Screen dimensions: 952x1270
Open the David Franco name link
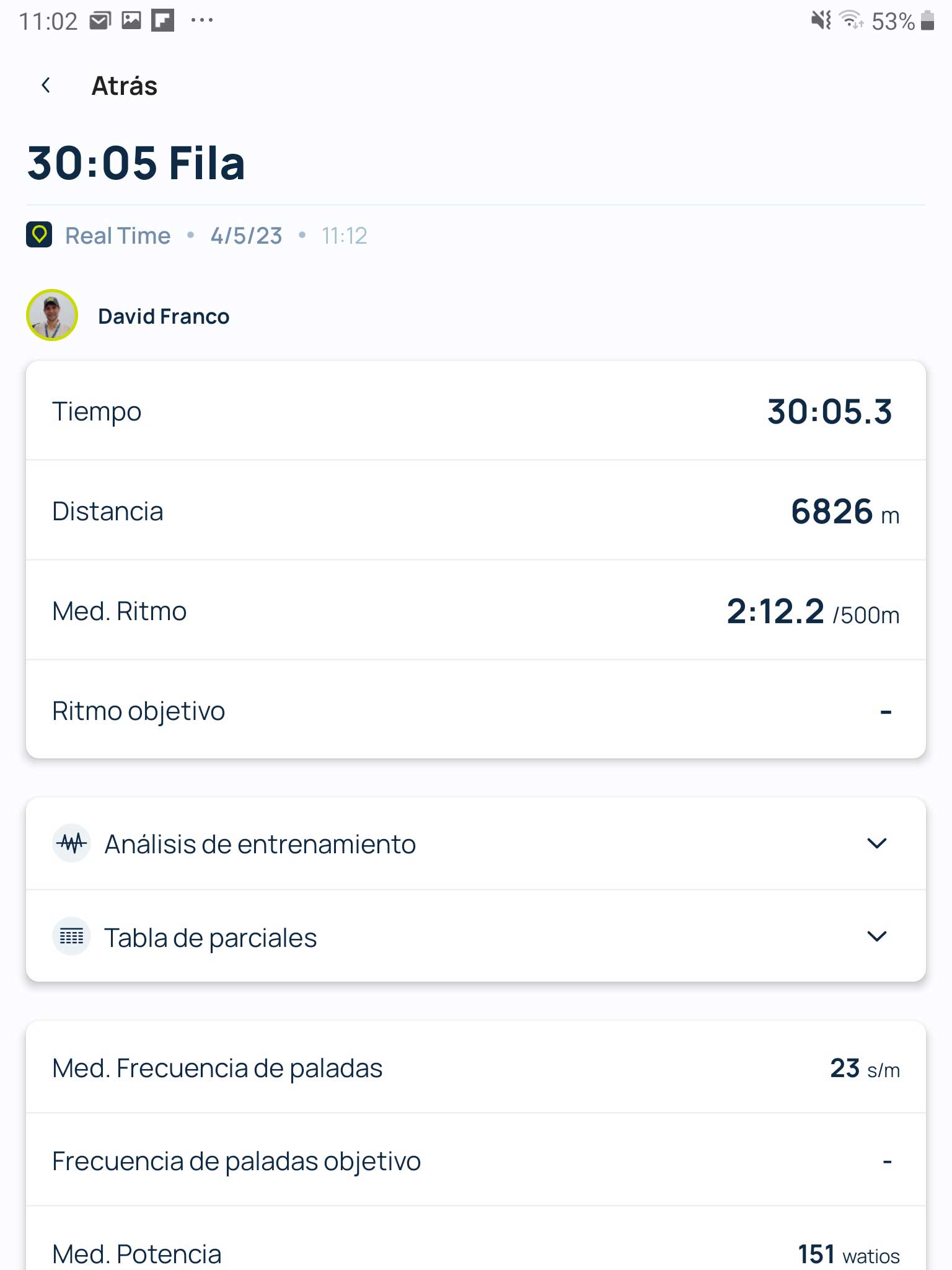click(164, 316)
